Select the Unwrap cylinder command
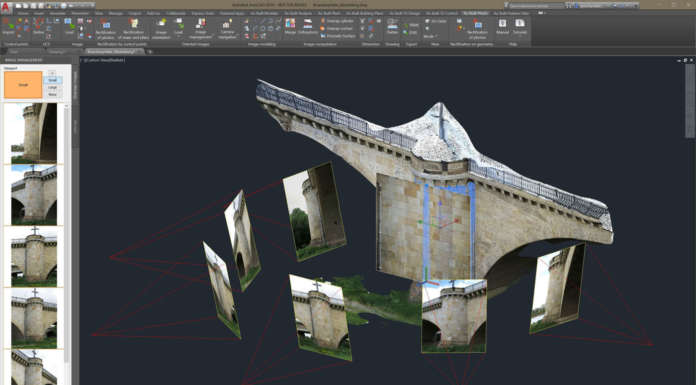The width and height of the screenshot is (696, 385). 336,21
